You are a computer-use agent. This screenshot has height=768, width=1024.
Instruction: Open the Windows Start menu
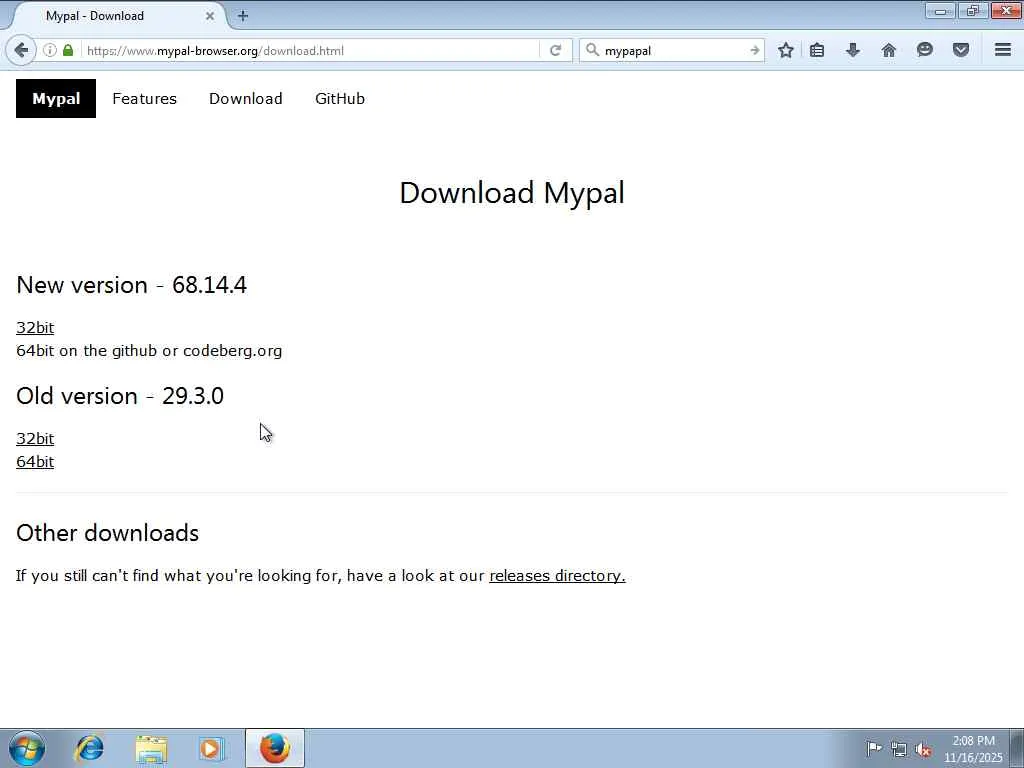click(x=27, y=748)
